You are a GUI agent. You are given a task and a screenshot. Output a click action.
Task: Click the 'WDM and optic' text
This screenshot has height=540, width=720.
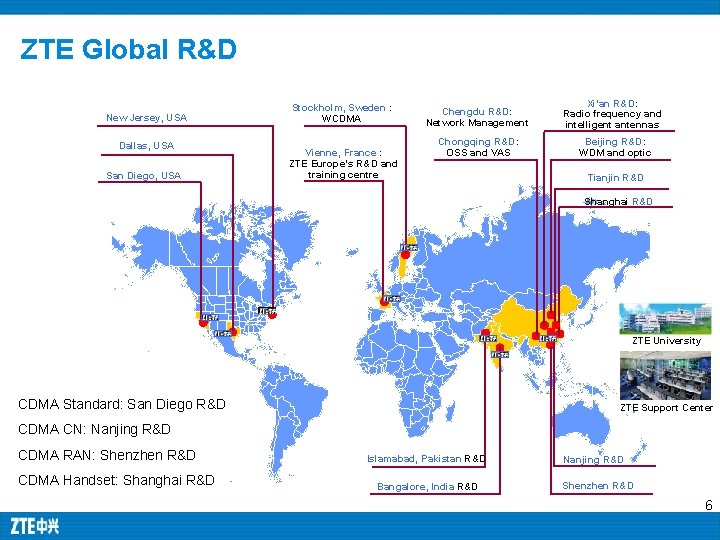[x=615, y=152]
